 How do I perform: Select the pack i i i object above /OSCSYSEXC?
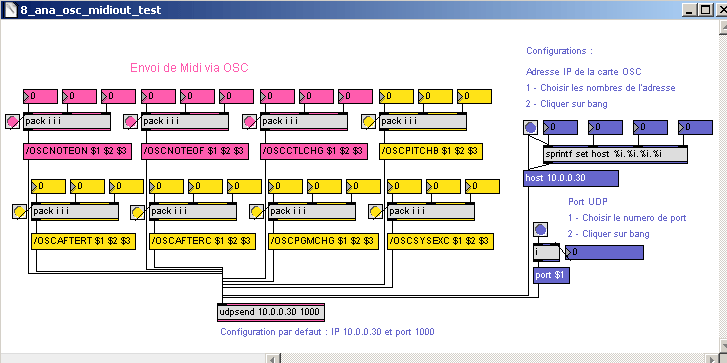click(x=431, y=211)
